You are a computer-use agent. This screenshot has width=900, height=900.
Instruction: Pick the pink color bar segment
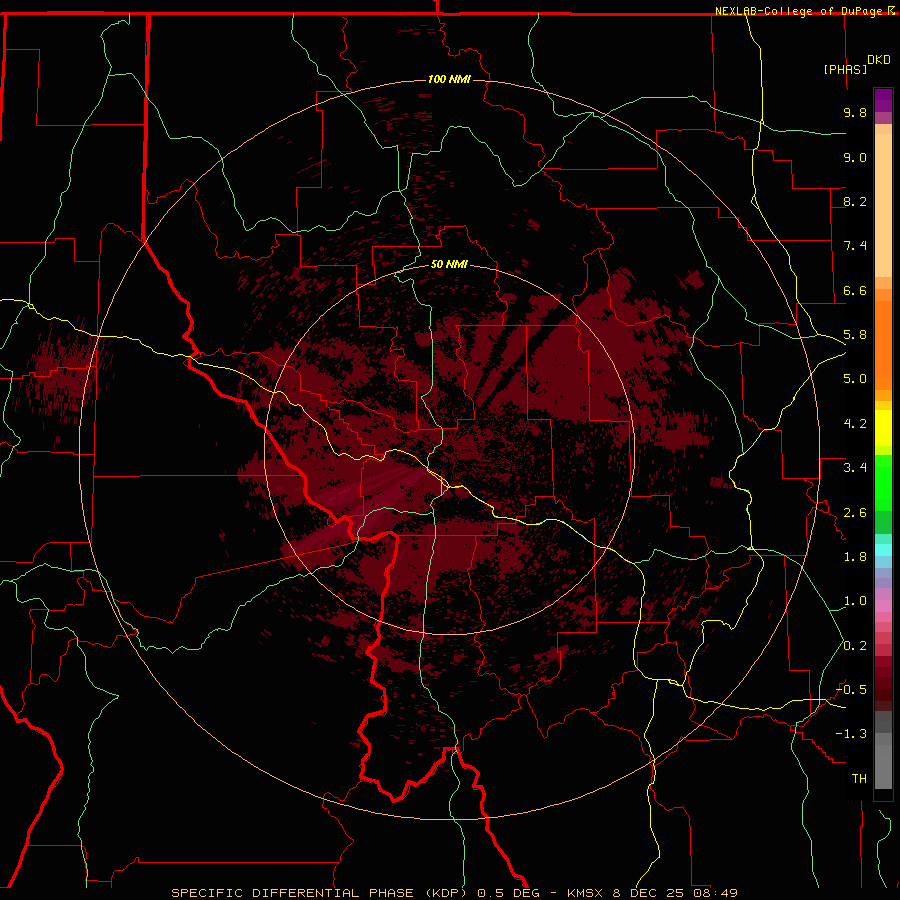(883, 606)
